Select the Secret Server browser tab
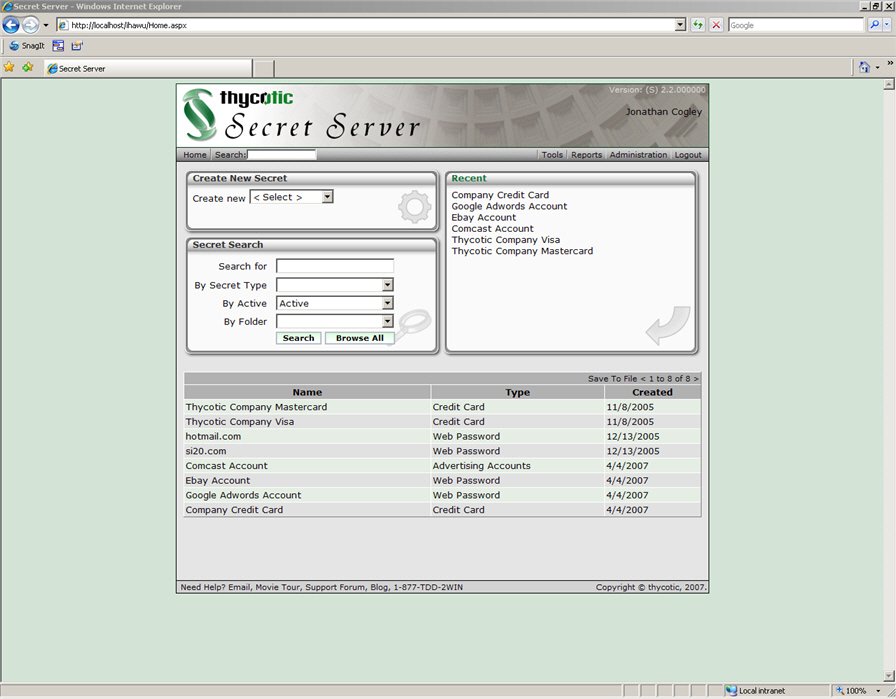Viewport: 896px width, 699px height. tap(148, 69)
